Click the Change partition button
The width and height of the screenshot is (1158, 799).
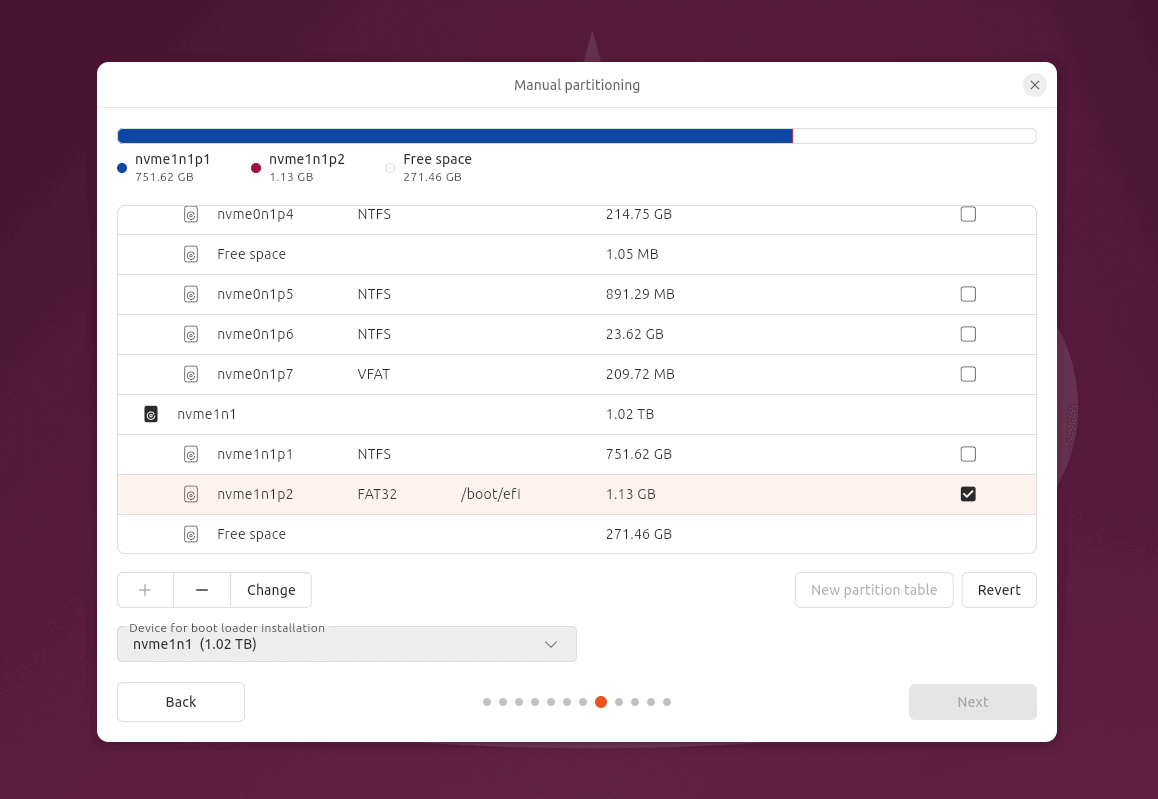271,590
